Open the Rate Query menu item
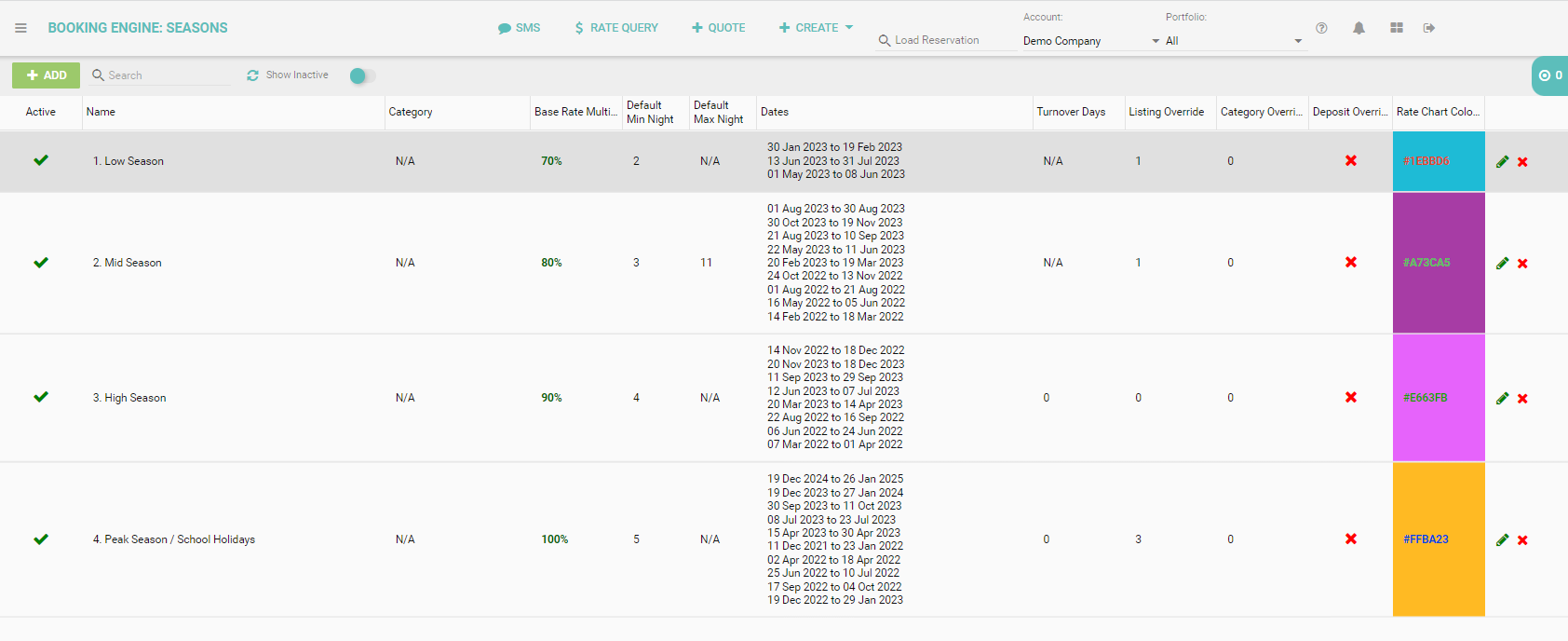This screenshot has height=641, width=1568. pos(615,28)
